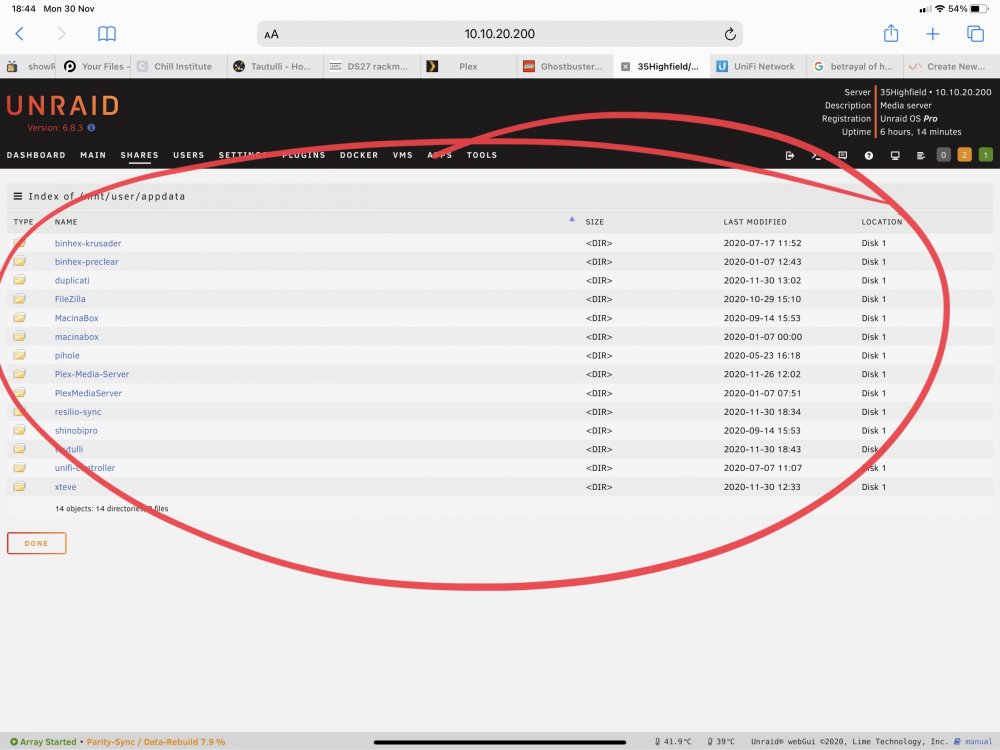This screenshot has height=750, width=1000.
Task: Open the Unraid system log icon
Action: tap(920, 155)
